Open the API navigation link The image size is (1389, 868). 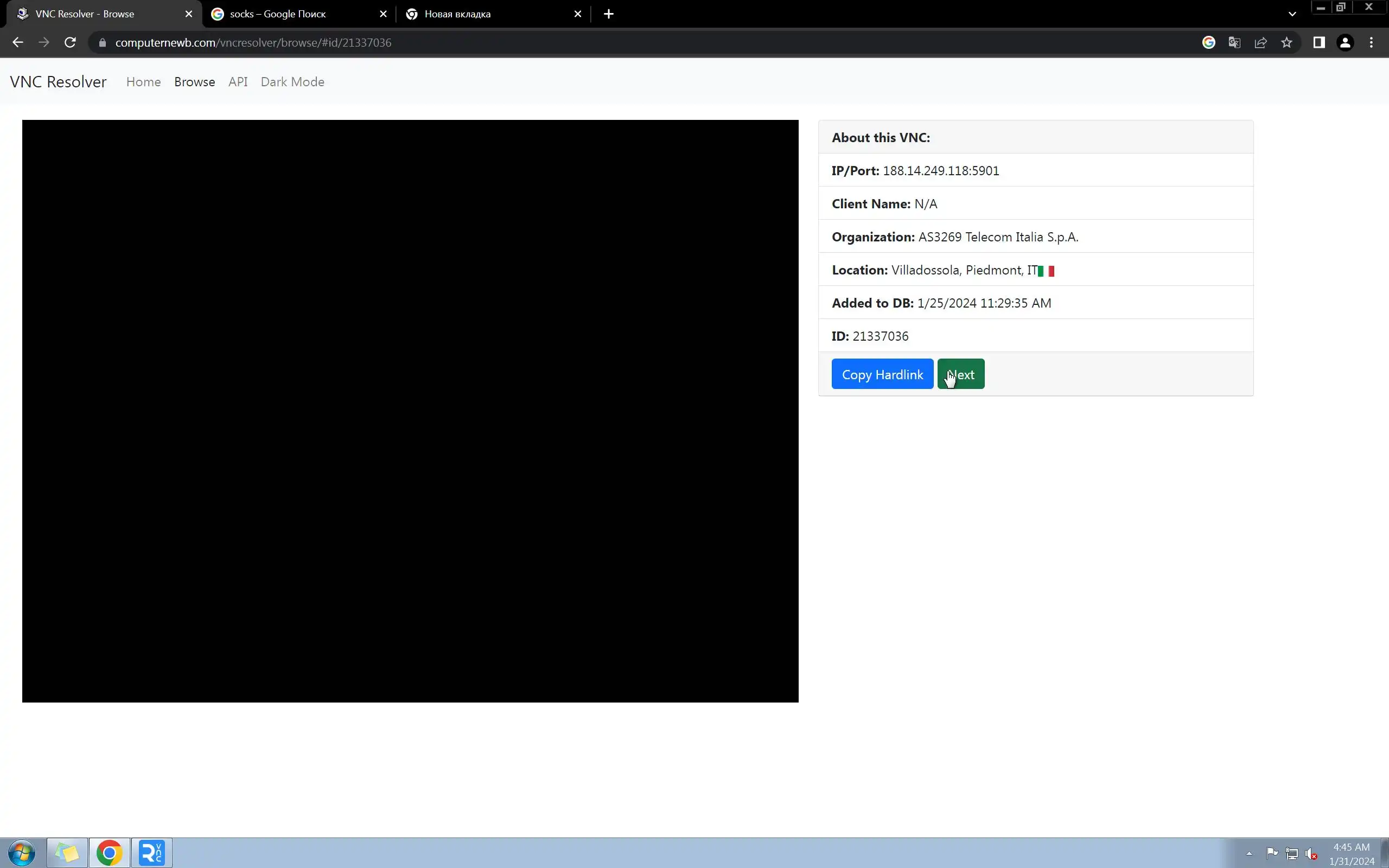(238, 81)
